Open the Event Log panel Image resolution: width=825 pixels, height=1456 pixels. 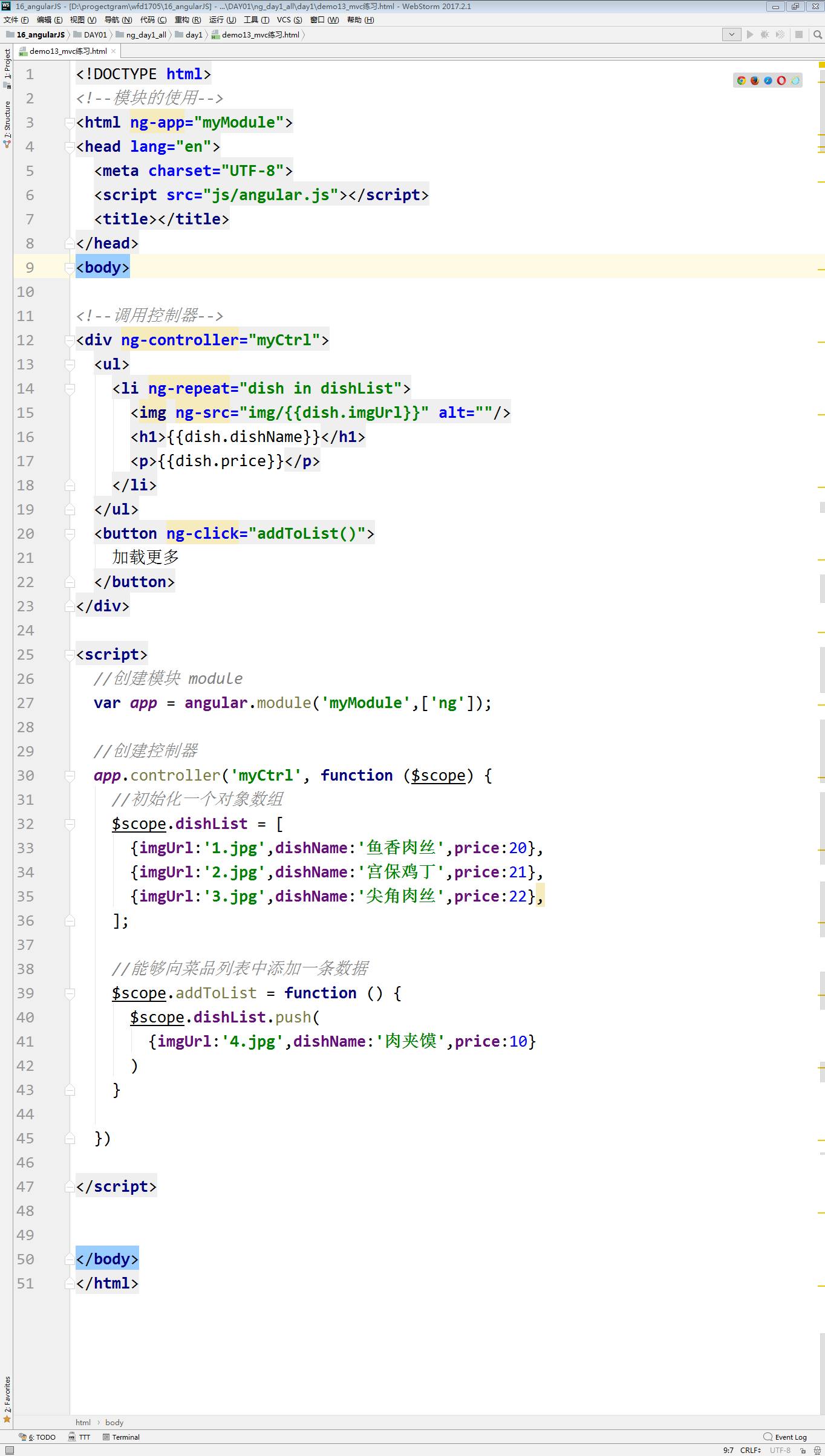click(785, 1437)
